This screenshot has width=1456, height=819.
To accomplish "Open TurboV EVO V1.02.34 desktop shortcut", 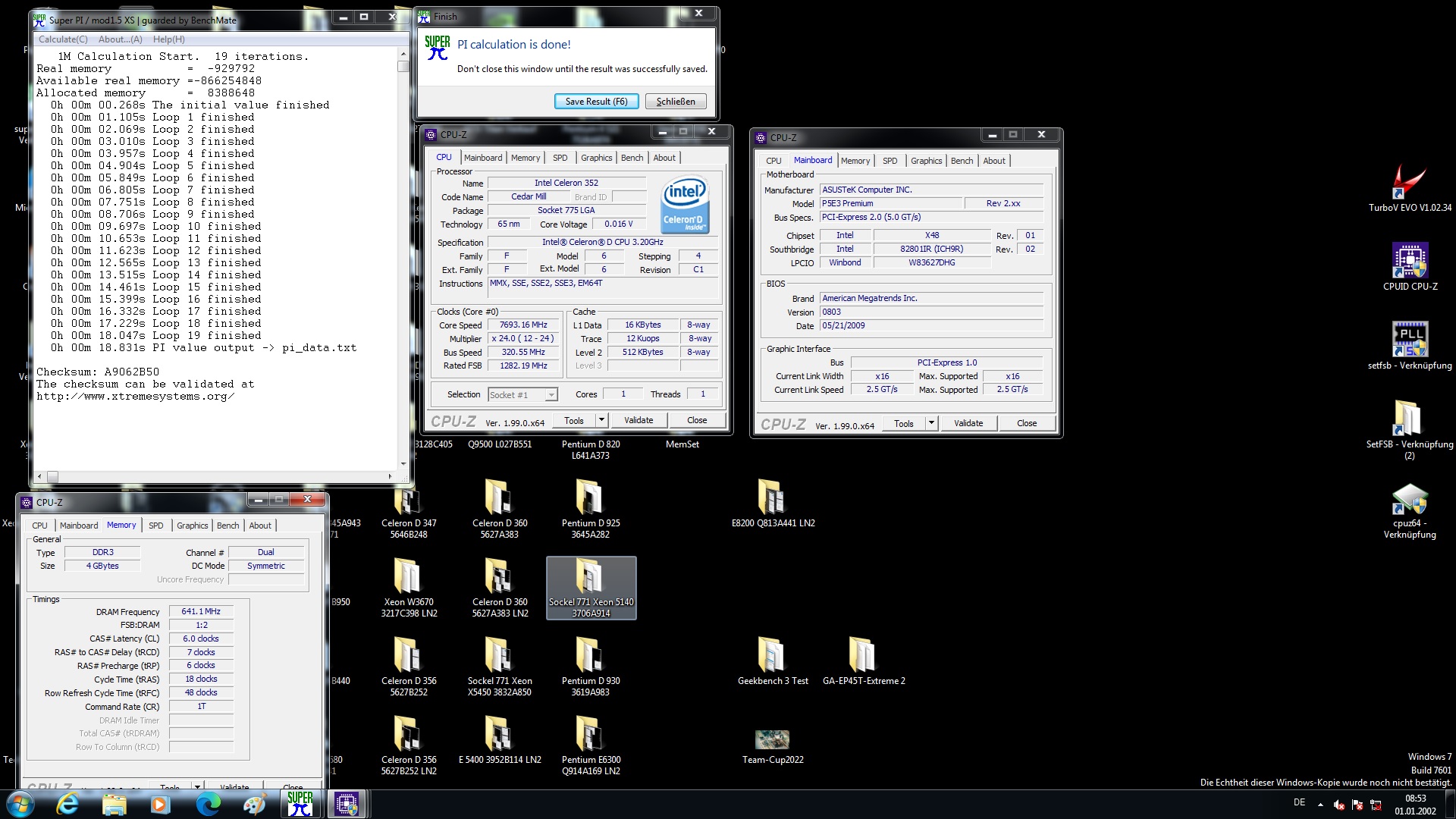I will pos(1410,188).
